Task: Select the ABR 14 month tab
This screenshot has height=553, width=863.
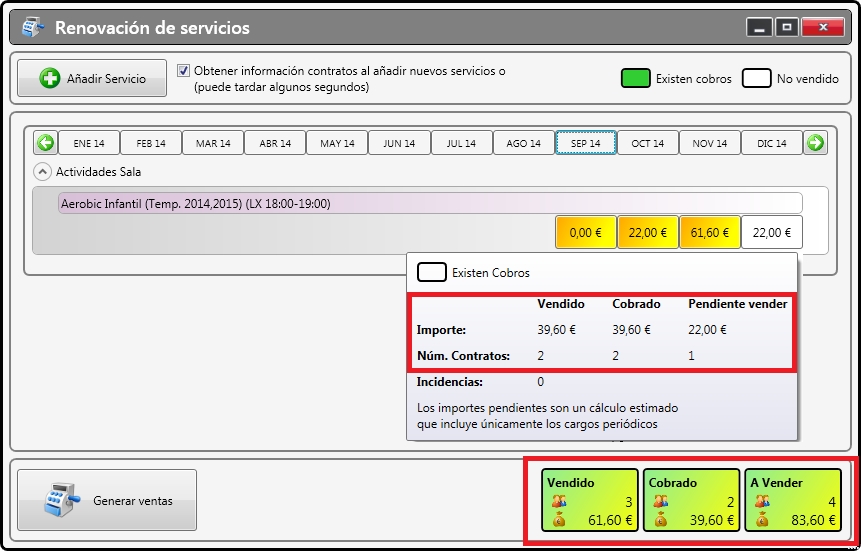Action: point(275,143)
